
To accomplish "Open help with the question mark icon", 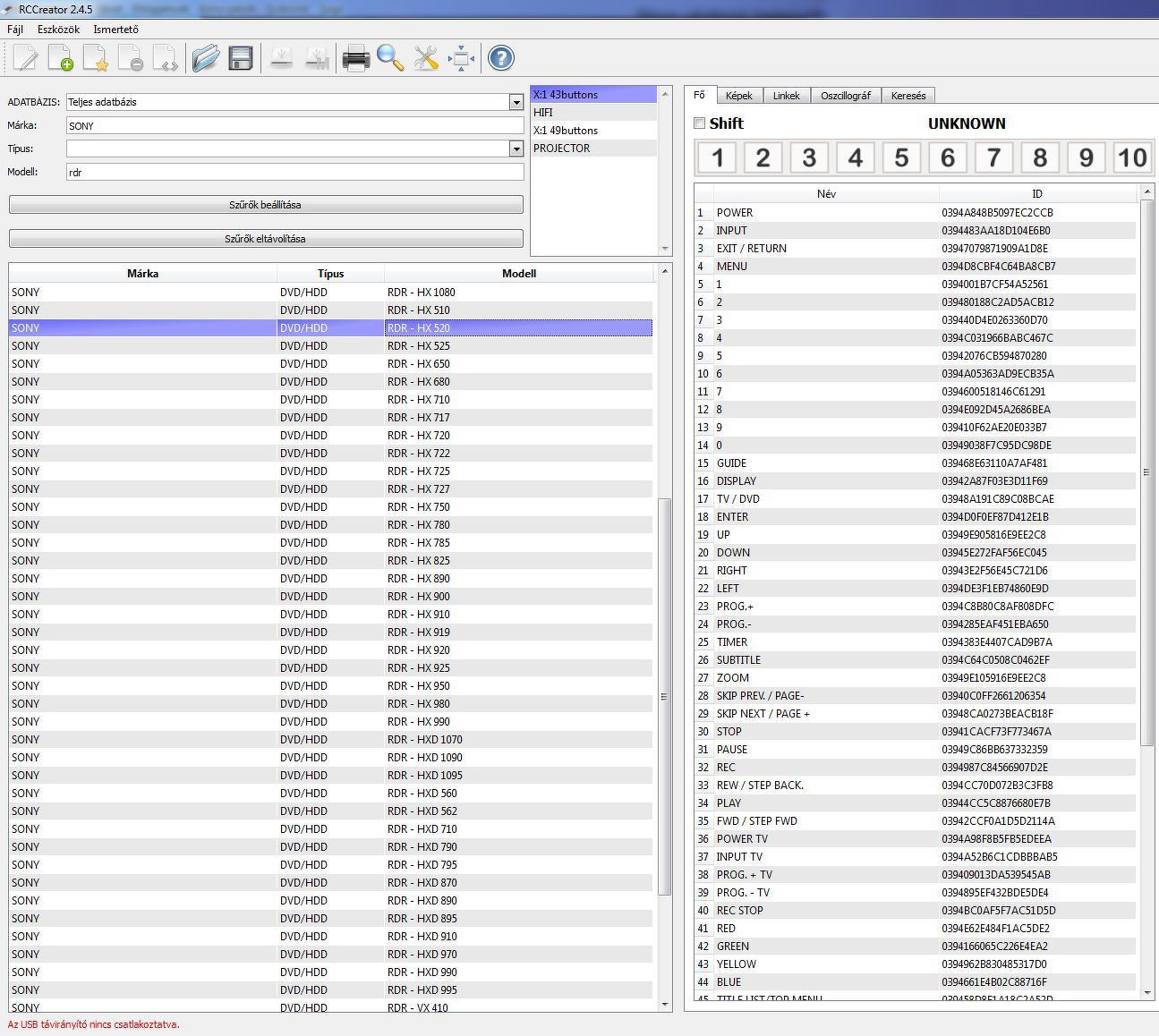I will [501, 59].
